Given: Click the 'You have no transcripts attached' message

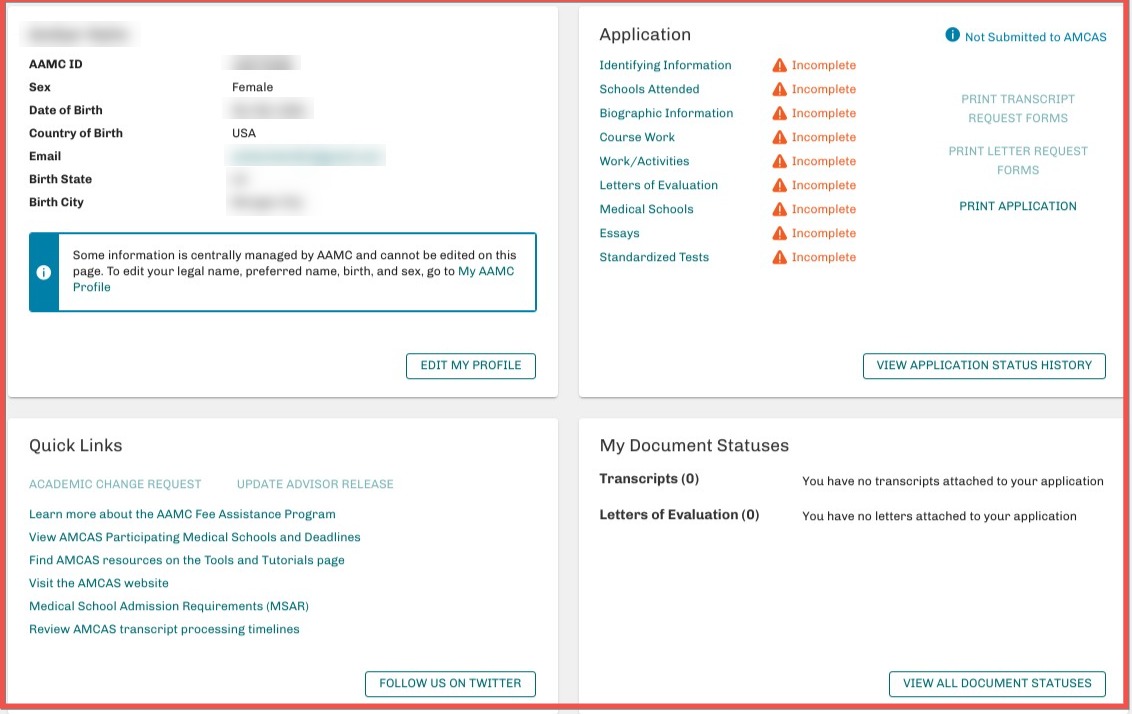Looking at the screenshot, I should pos(952,482).
